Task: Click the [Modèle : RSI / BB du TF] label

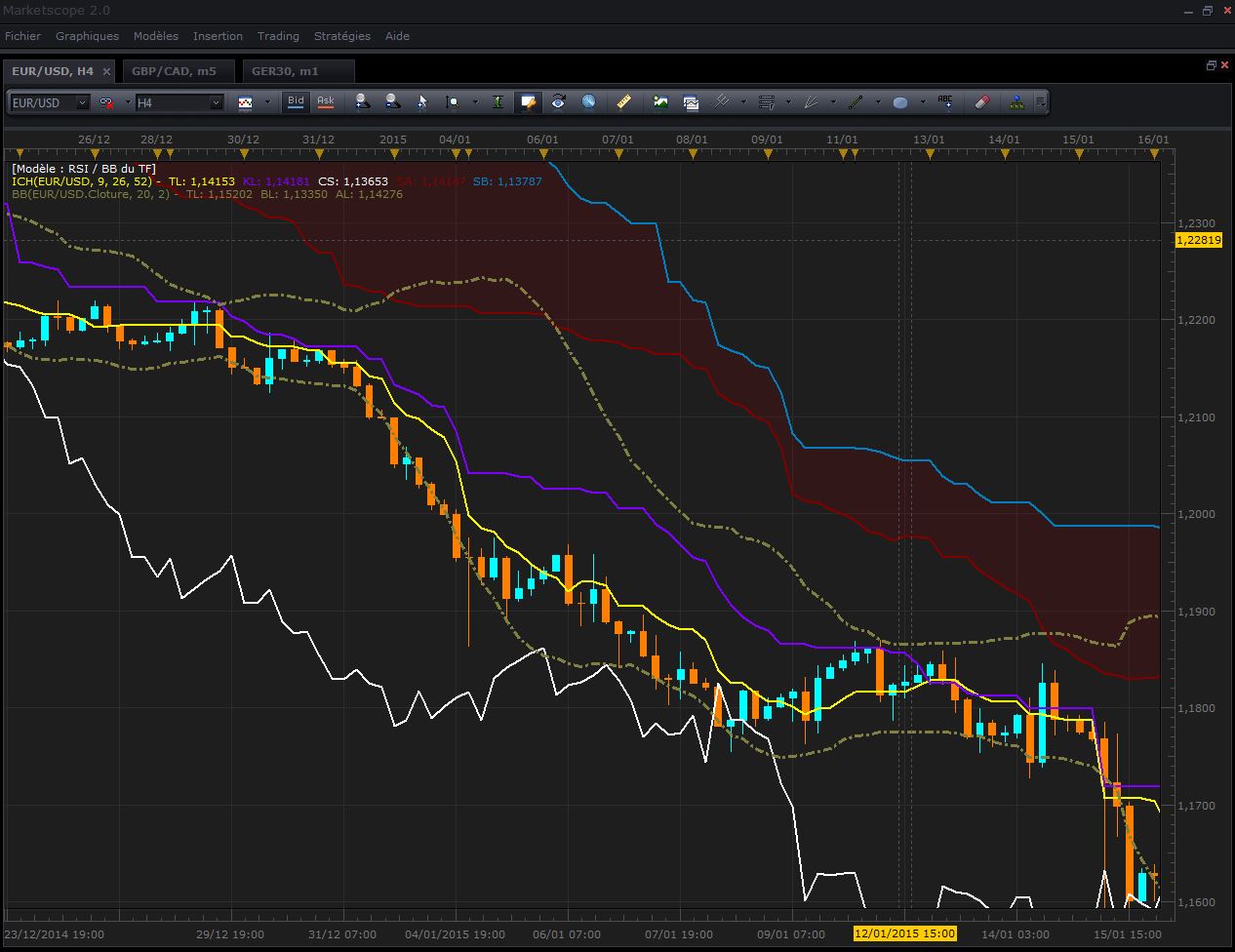Action: 84,169
